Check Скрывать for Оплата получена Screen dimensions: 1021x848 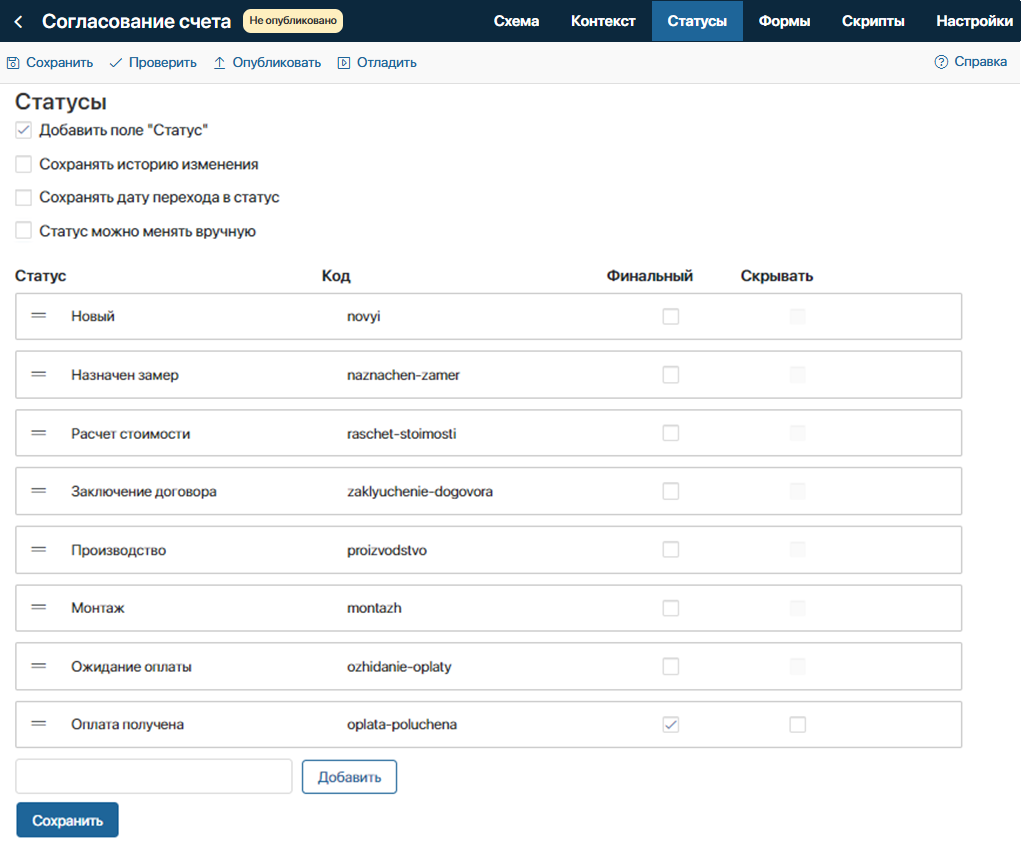click(798, 725)
